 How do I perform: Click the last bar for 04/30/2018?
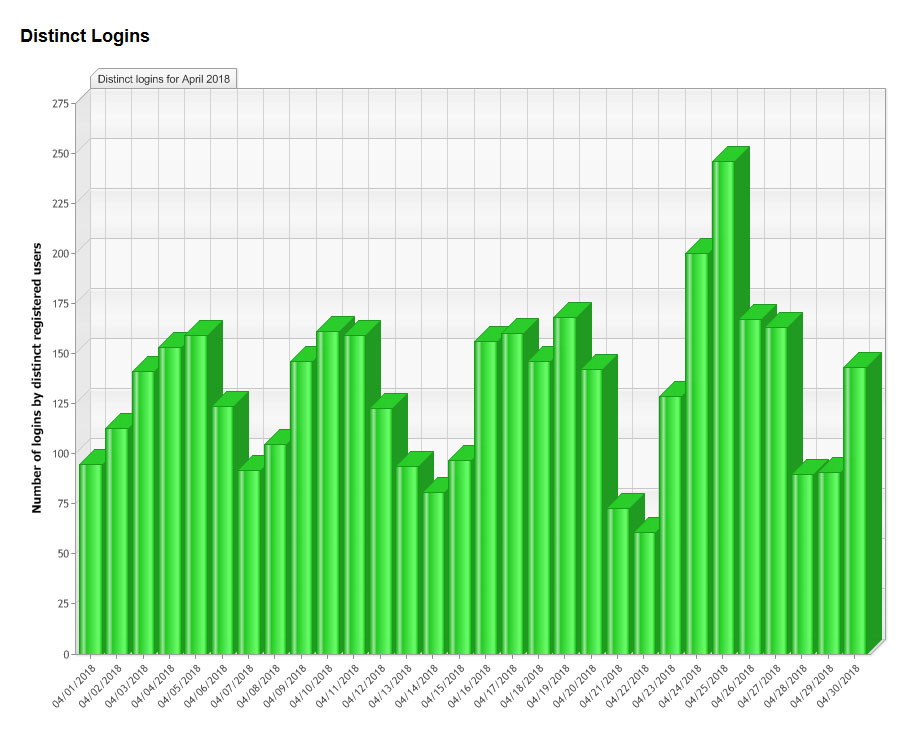coord(854,510)
